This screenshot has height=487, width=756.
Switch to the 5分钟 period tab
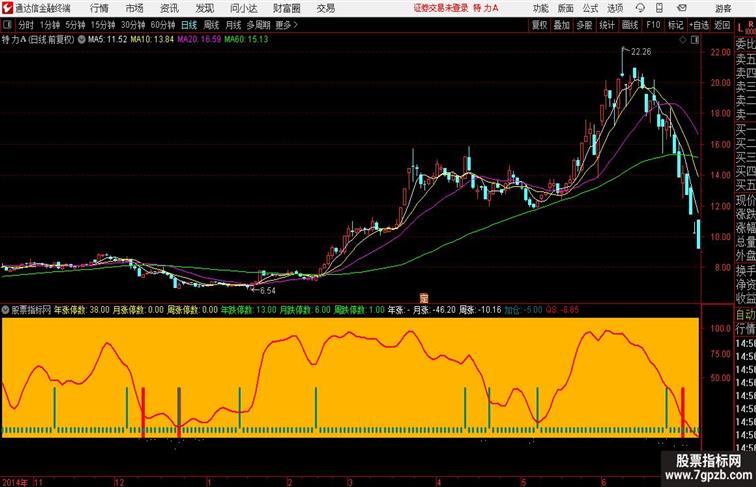pyautogui.click(x=75, y=25)
